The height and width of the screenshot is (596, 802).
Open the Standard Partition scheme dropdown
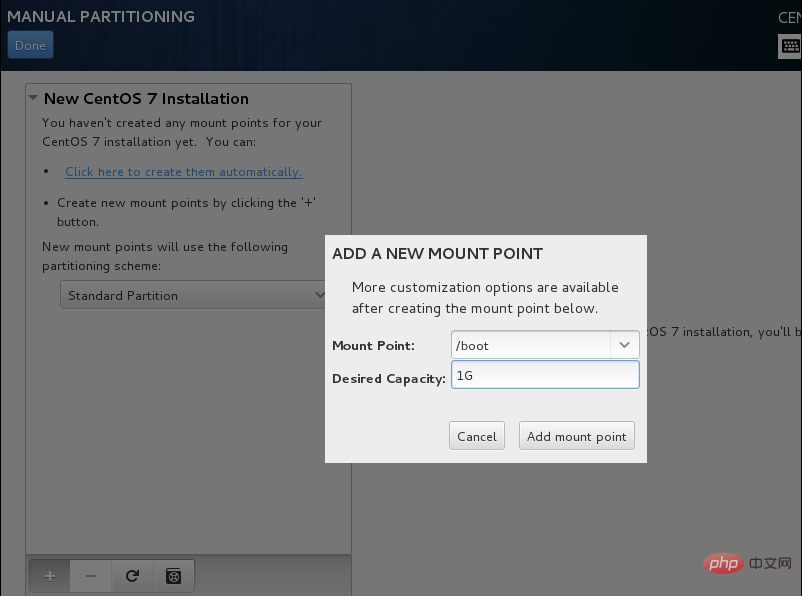pyautogui.click(x=193, y=295)
